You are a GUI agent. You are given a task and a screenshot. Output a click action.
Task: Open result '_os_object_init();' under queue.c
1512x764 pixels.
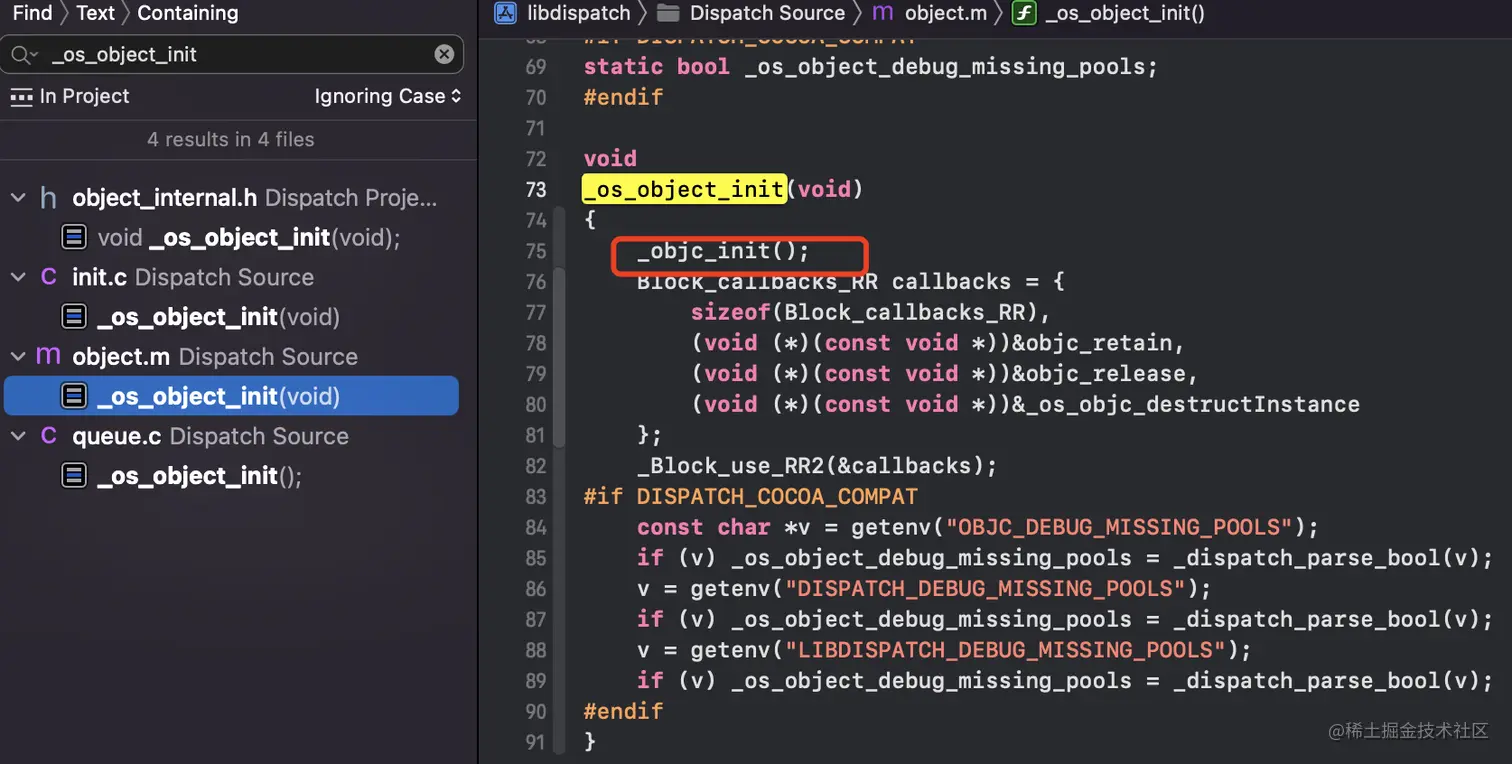click(199, 476)
